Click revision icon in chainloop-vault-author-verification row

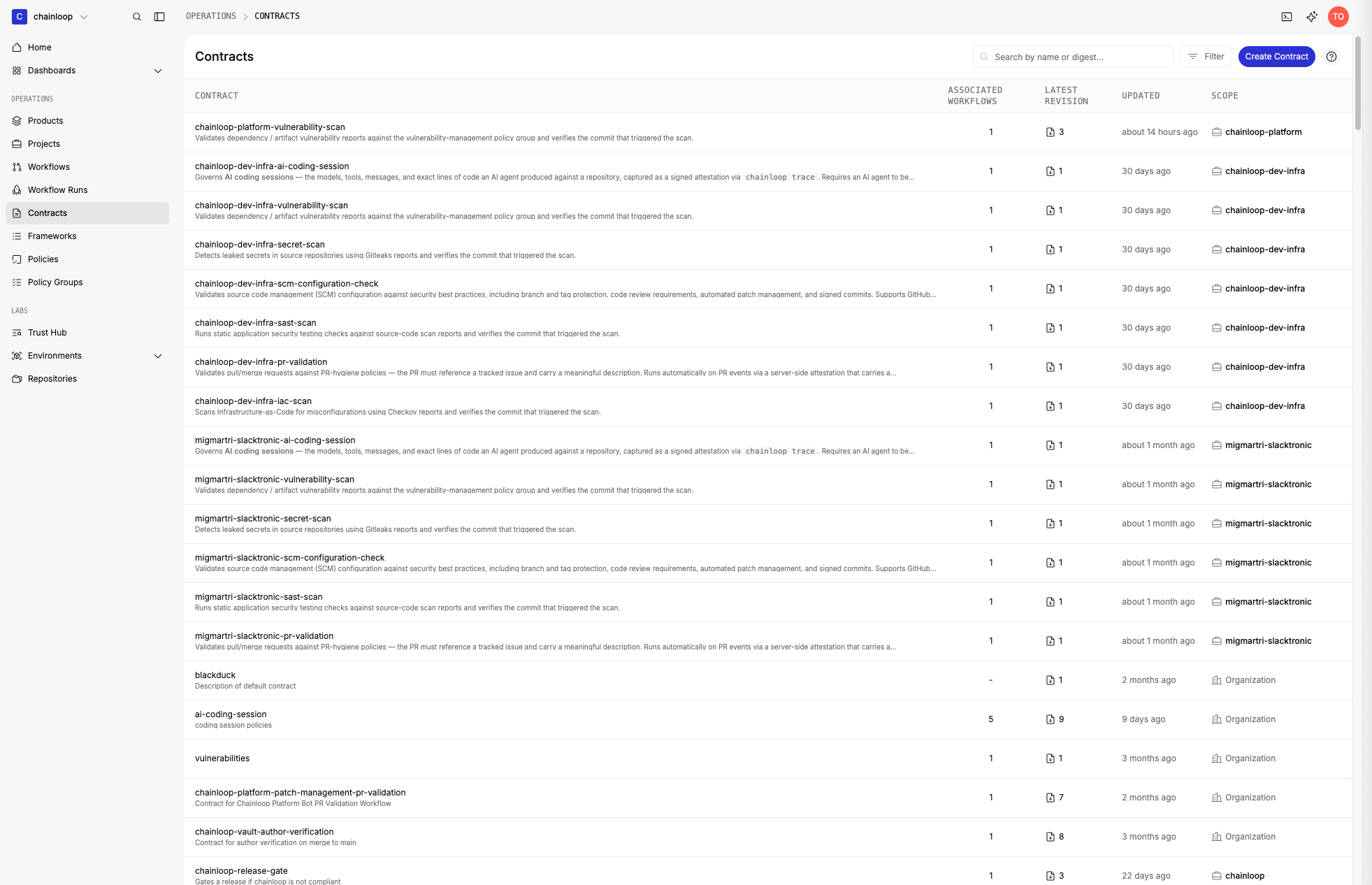click(1050, 837)
